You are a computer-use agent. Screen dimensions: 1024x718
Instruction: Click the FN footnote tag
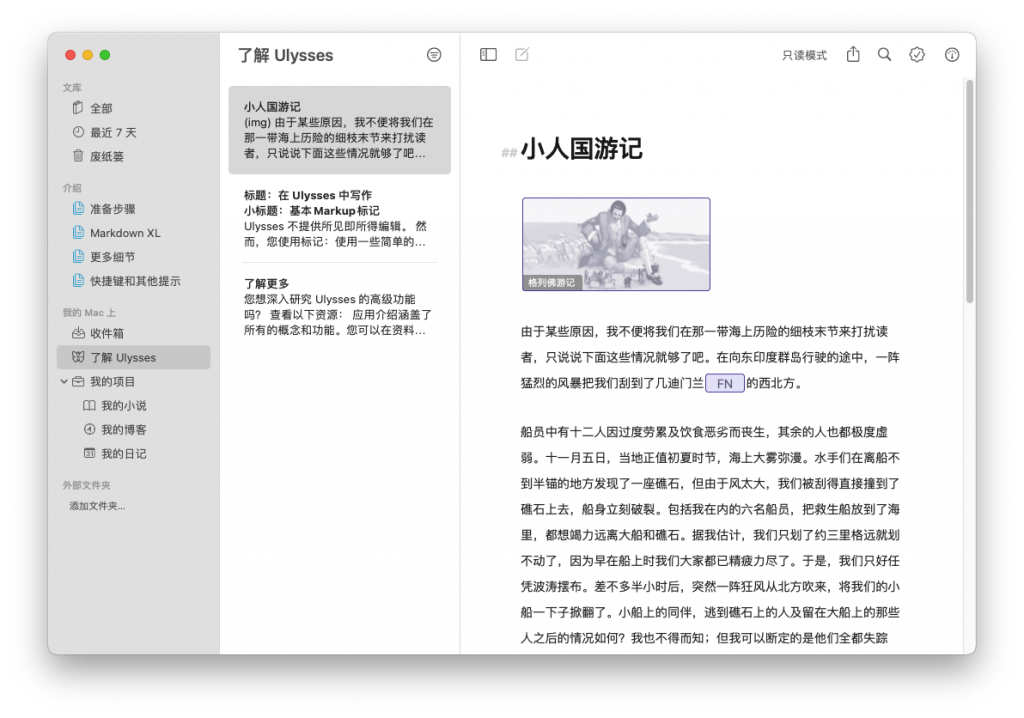725,383
